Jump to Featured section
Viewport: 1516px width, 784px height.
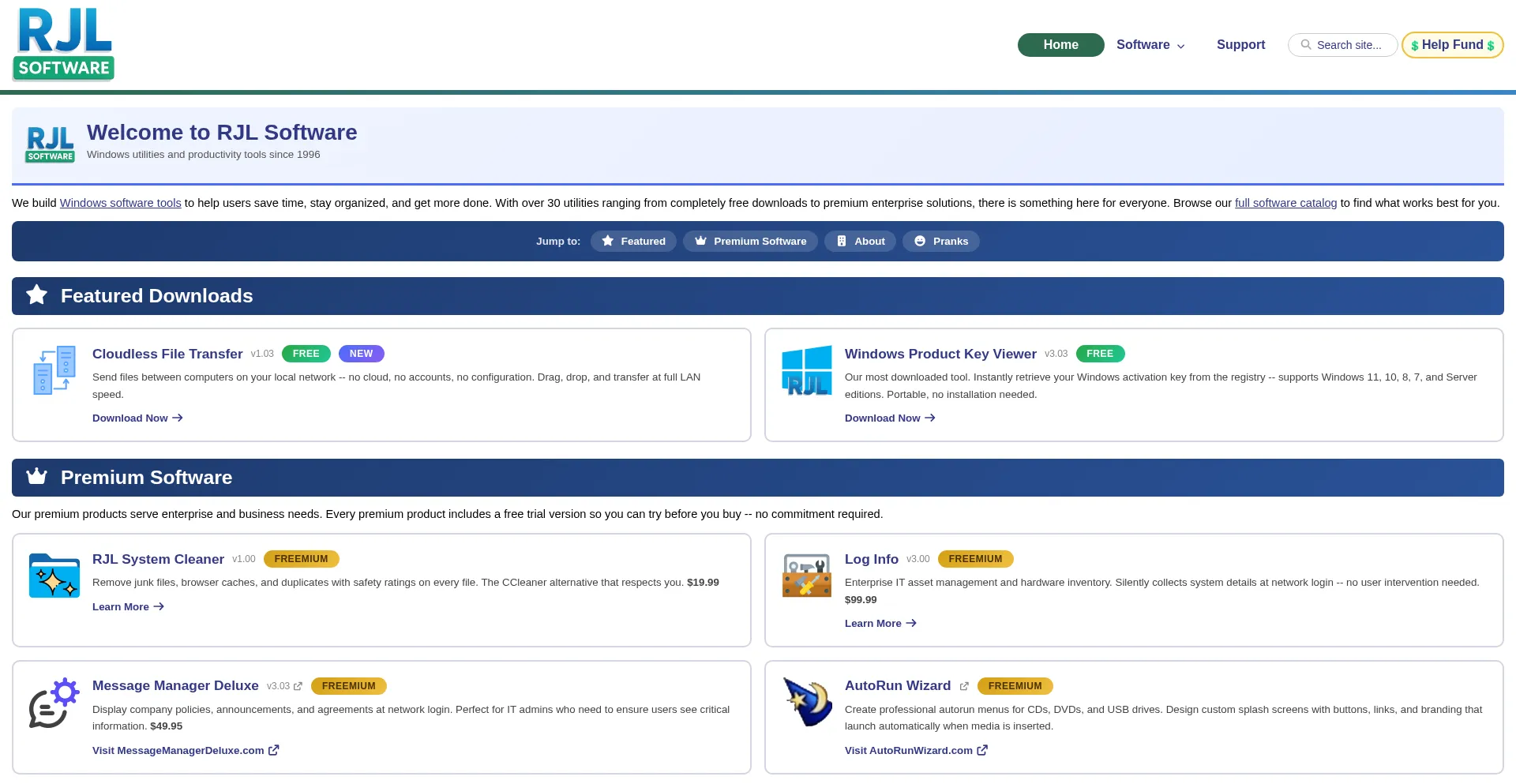633,241
